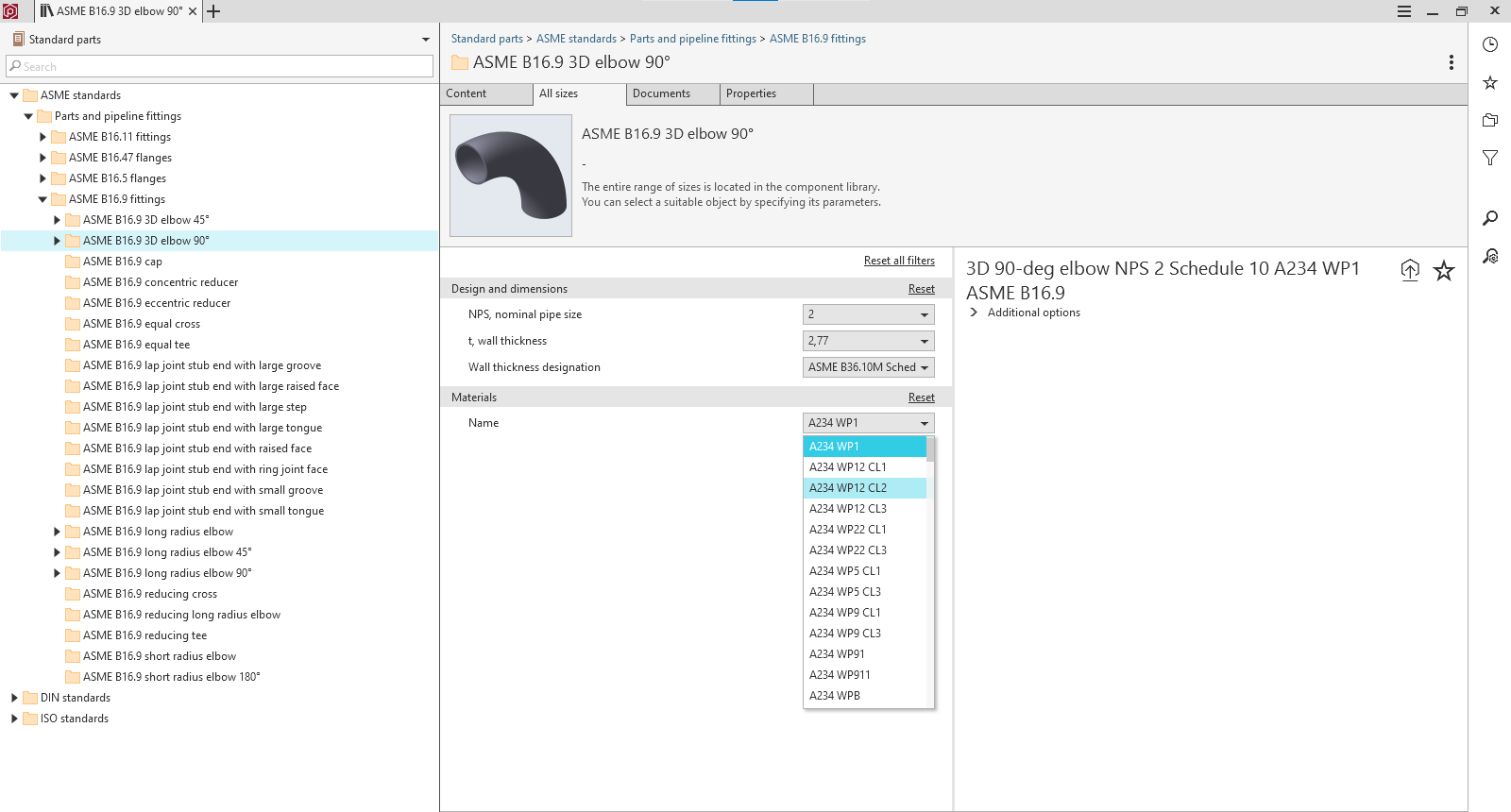Close the ASME B16.9 3D elbow 90° tab
The height and width of the screenshot is (812, 1511).
click(x=193, y=11)
